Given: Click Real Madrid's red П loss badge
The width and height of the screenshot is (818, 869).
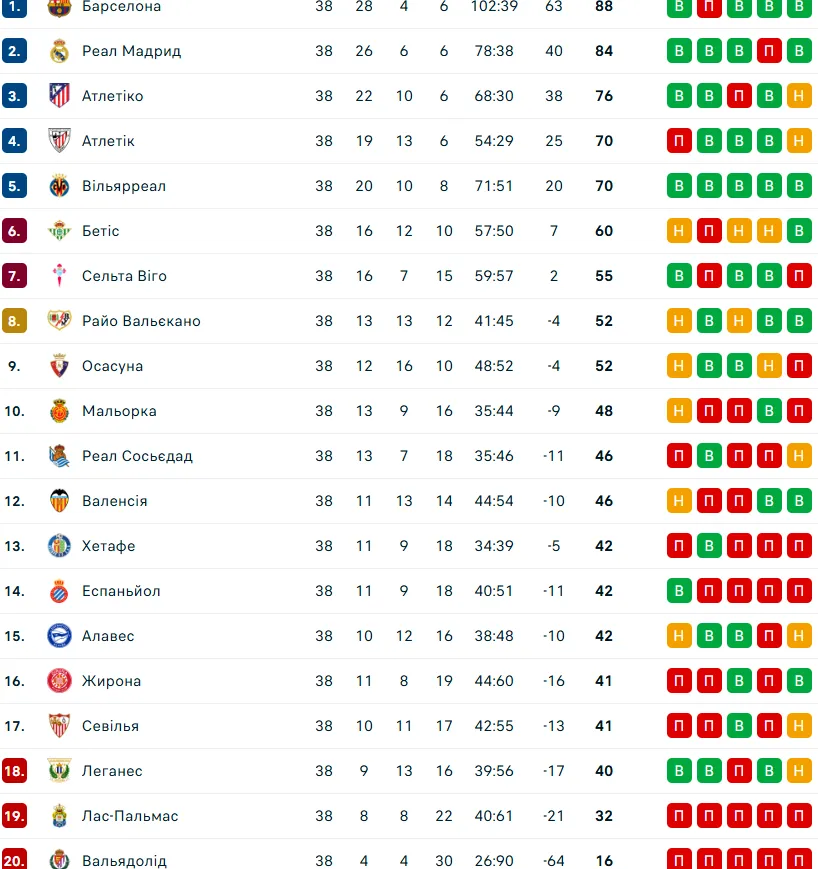Looking at the screenshot, I should point(769,51).
